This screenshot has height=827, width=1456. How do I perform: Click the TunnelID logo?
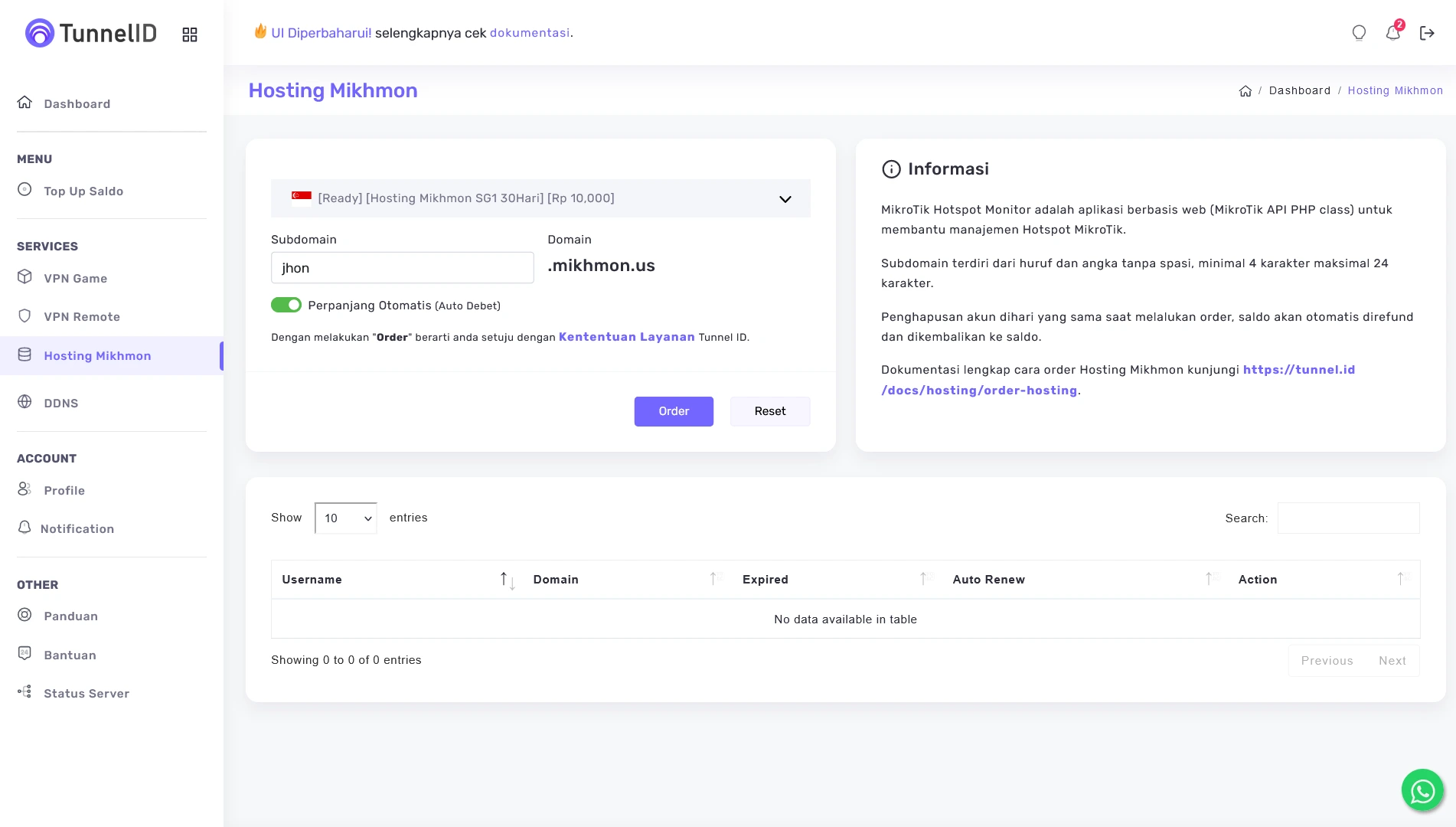[91, 33]
